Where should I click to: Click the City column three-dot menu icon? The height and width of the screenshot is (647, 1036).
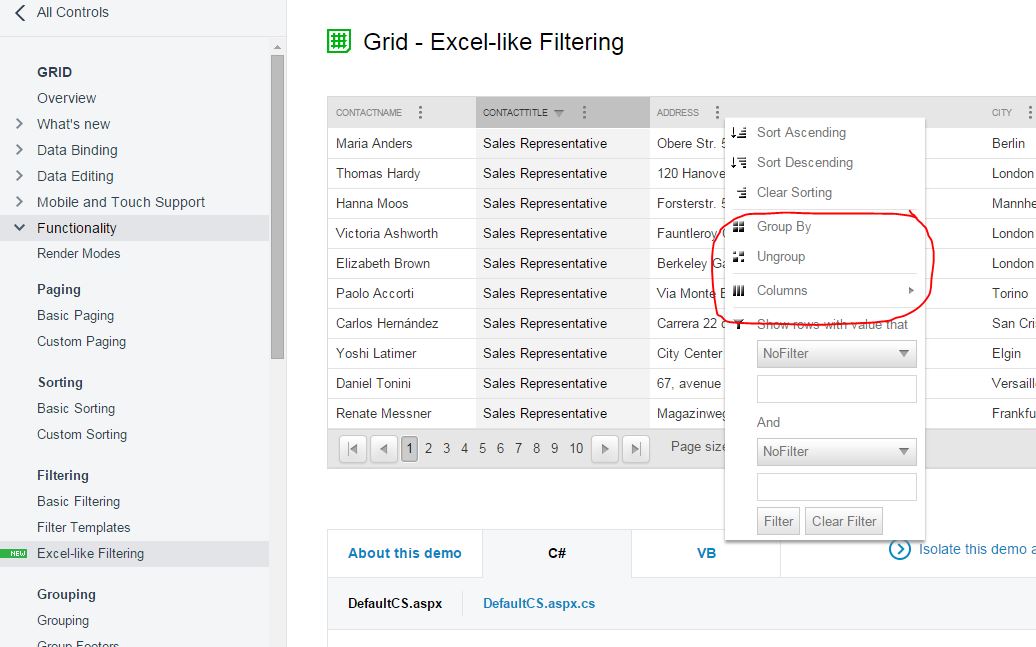(x=1027, y=113)
